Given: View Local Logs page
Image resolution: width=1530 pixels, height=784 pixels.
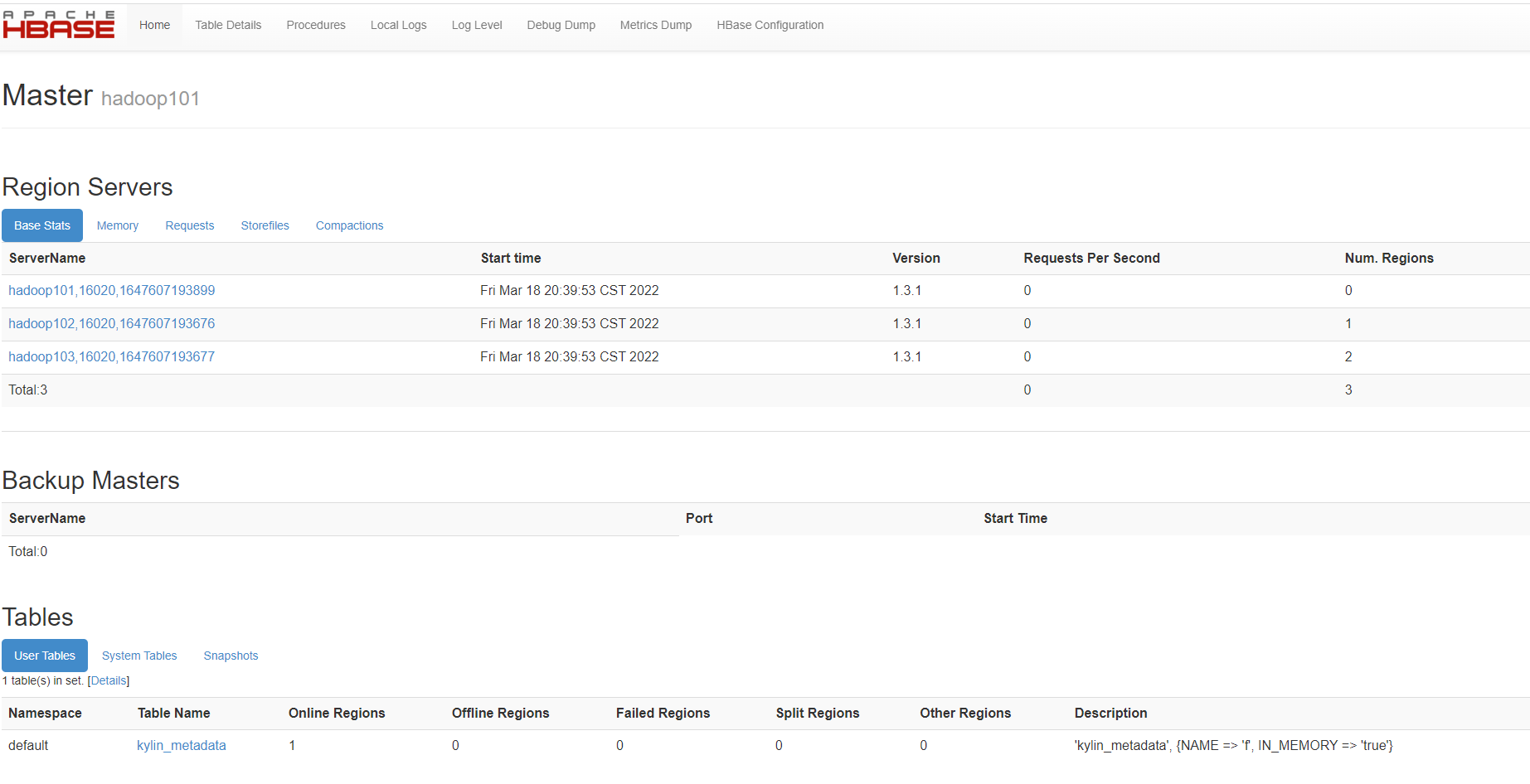Looking at the screenshot, I should [398, 25].
